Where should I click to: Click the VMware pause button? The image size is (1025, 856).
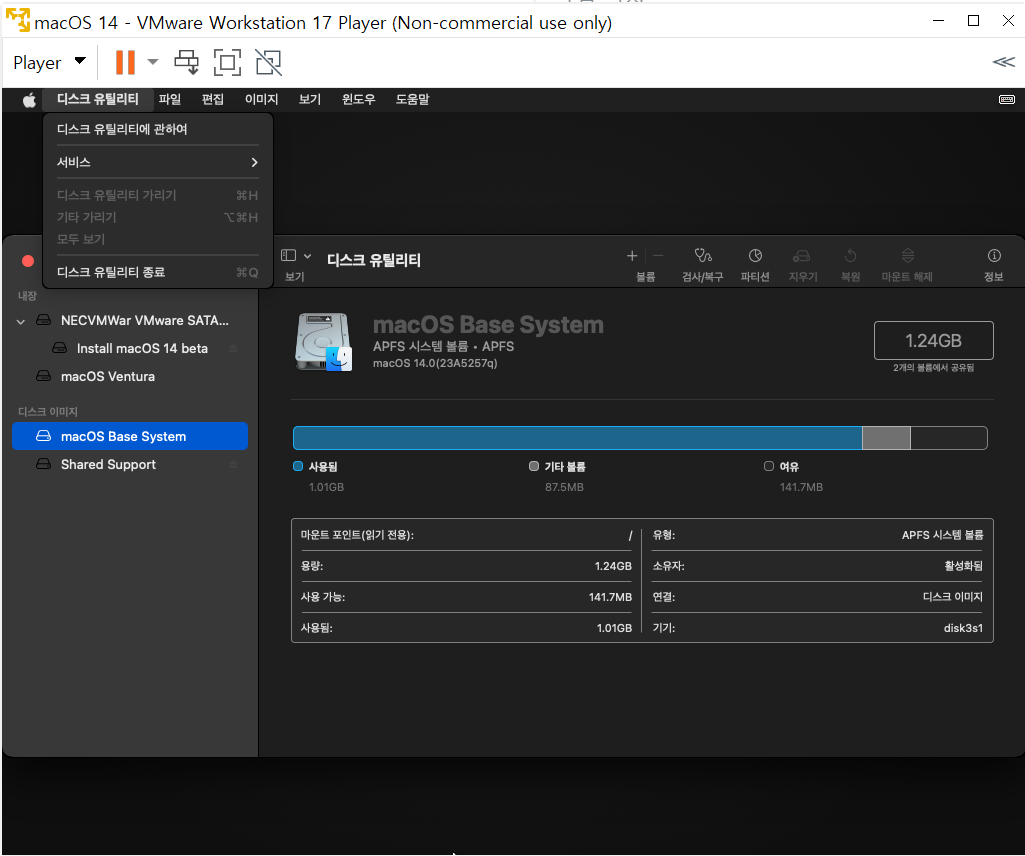tap(125, 63)
